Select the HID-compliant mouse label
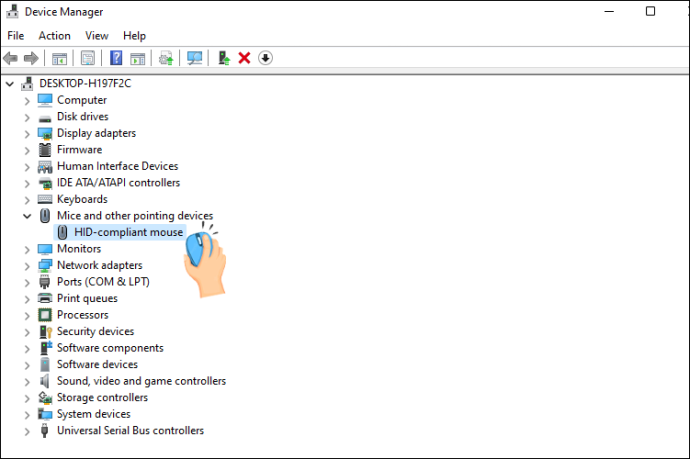 click(128, 232)
